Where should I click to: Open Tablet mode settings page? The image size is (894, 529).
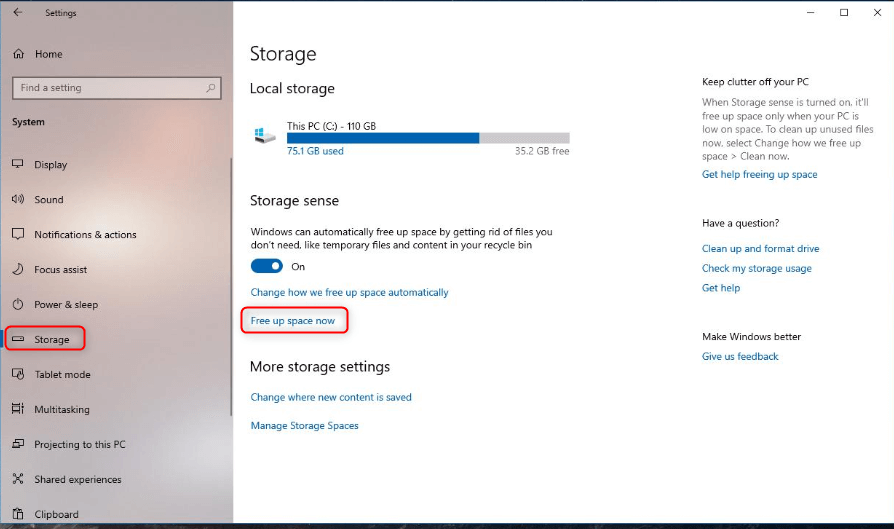(62, 375)
